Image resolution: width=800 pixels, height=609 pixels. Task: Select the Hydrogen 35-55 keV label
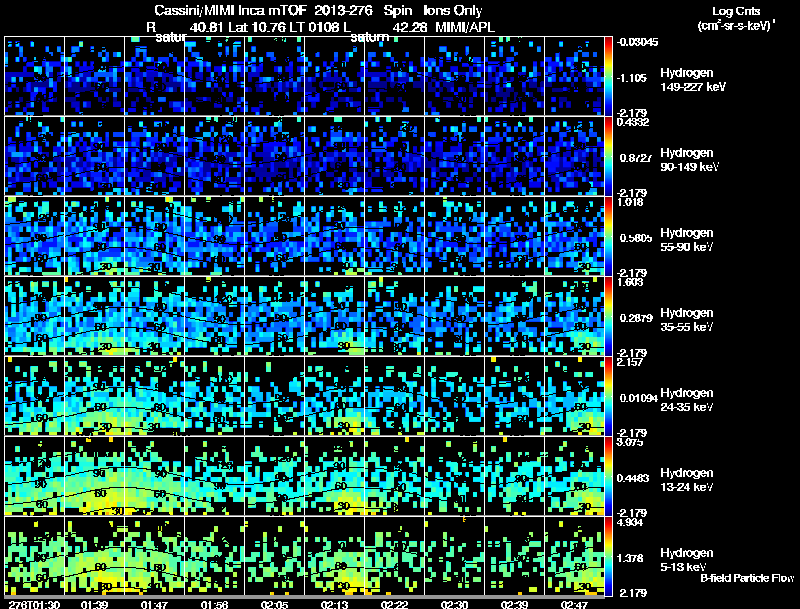687,320
